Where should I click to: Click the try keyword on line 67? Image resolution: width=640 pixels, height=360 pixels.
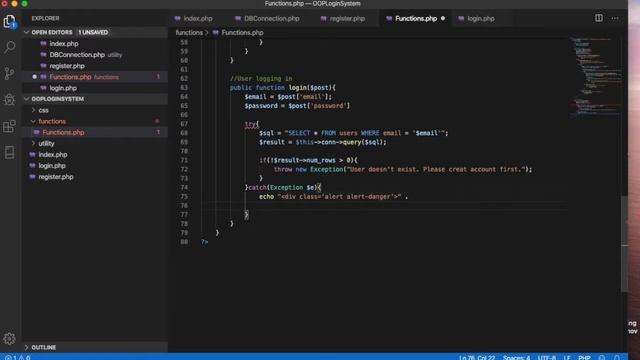click(250, 124)
